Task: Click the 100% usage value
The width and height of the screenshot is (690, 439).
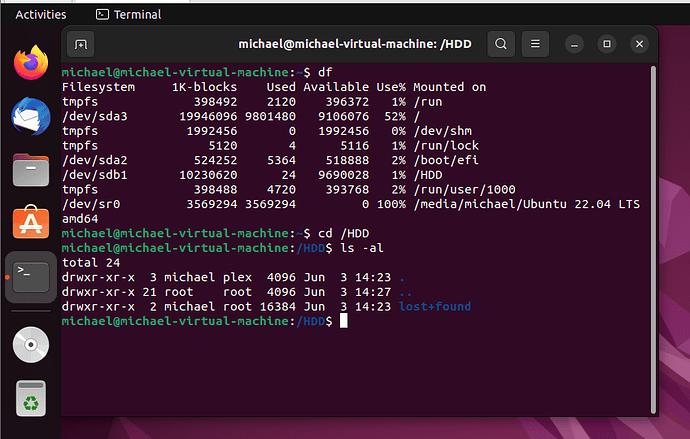Action: tap(391, 205)
